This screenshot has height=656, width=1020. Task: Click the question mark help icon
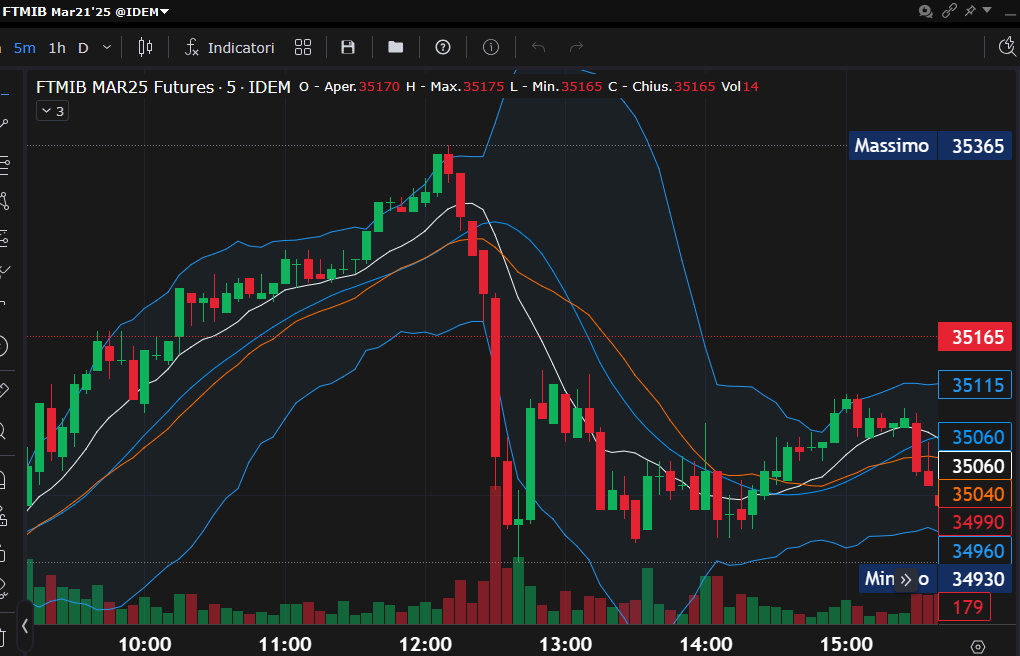pos(443,47)
